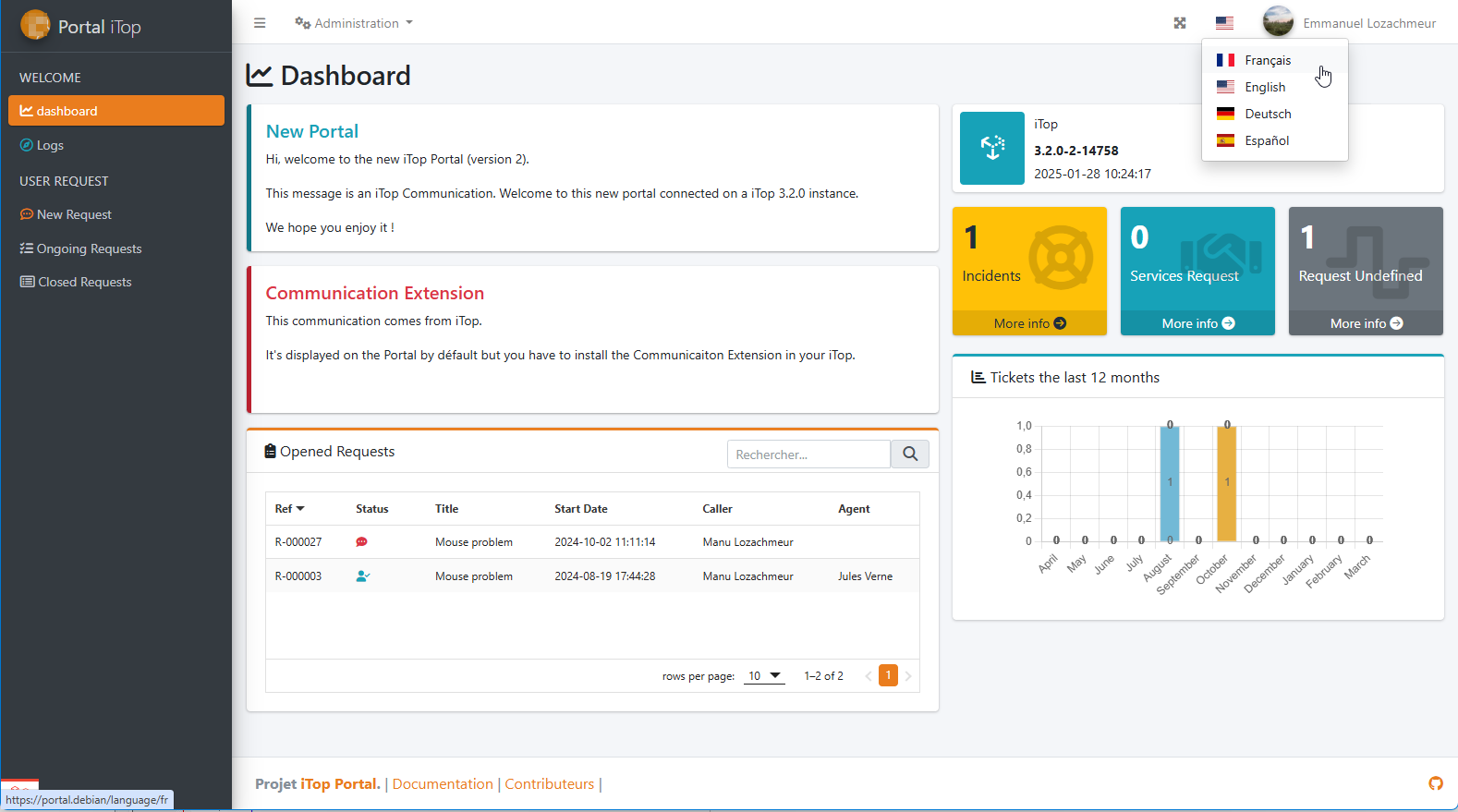This screenshot has width=1458, height=812.
Task: Click the Rechercher search input field
Action: click(808, 454)
